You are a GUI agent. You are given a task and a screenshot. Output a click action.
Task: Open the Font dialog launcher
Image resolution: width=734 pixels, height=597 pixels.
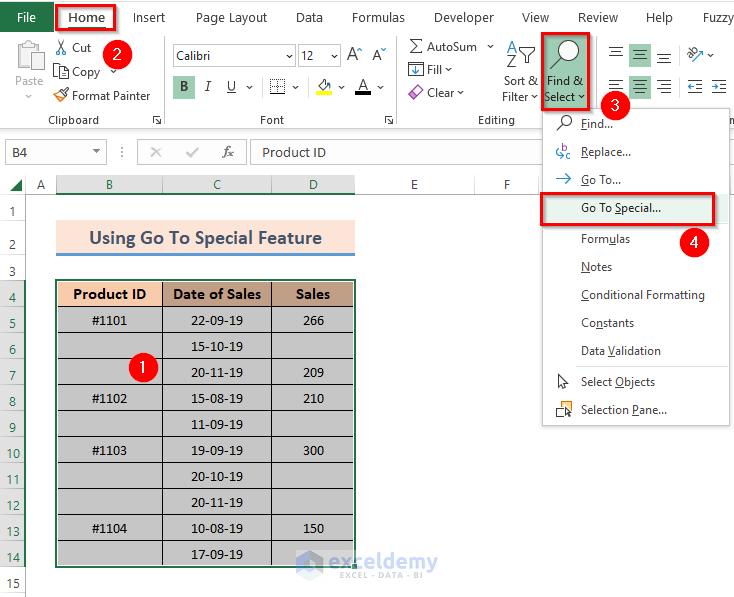[x=389, y=120]
